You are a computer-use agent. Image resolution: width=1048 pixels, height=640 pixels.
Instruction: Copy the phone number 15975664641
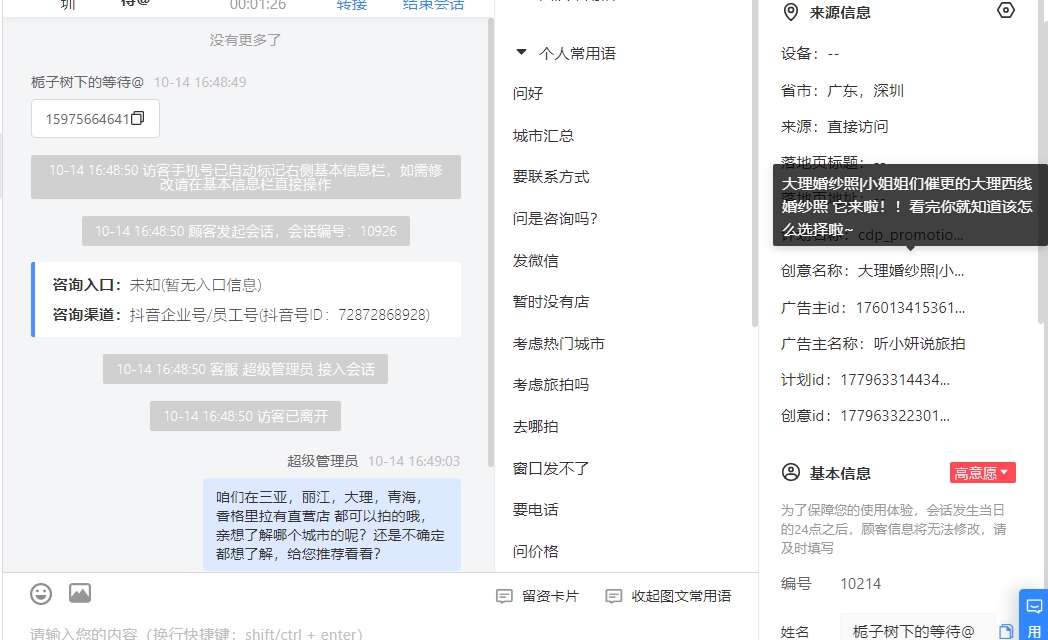click(x=138, y=118)
